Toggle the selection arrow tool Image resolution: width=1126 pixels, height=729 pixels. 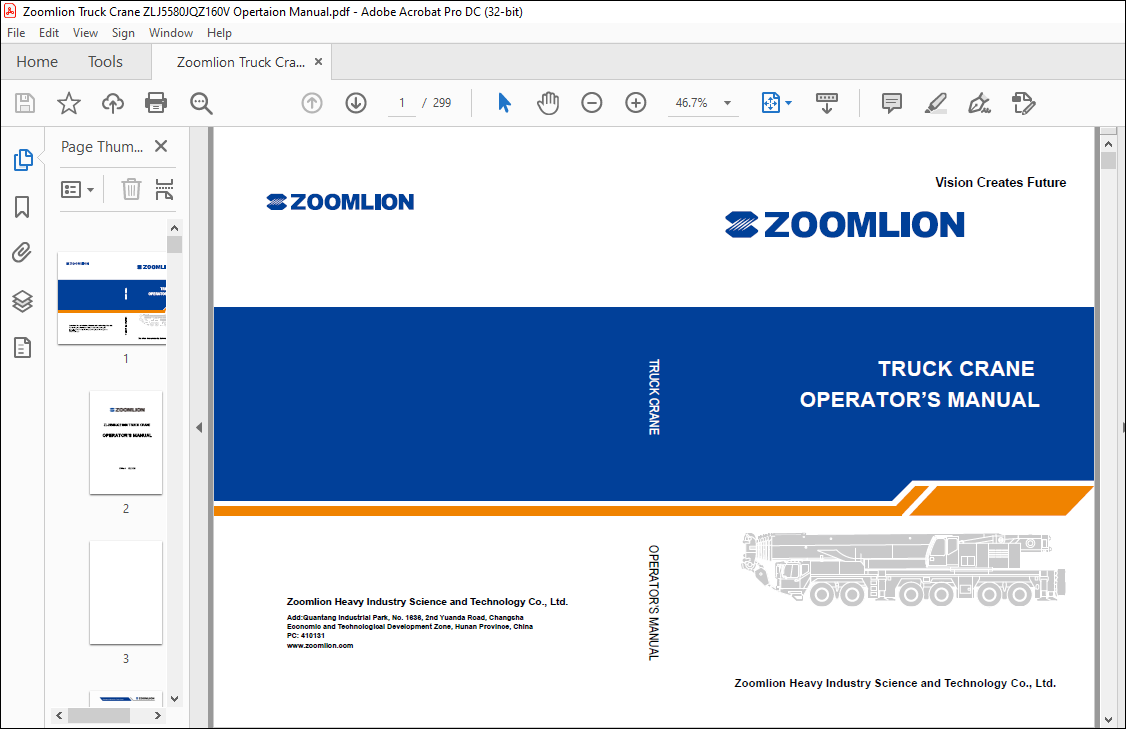click(x=504, y=103)
